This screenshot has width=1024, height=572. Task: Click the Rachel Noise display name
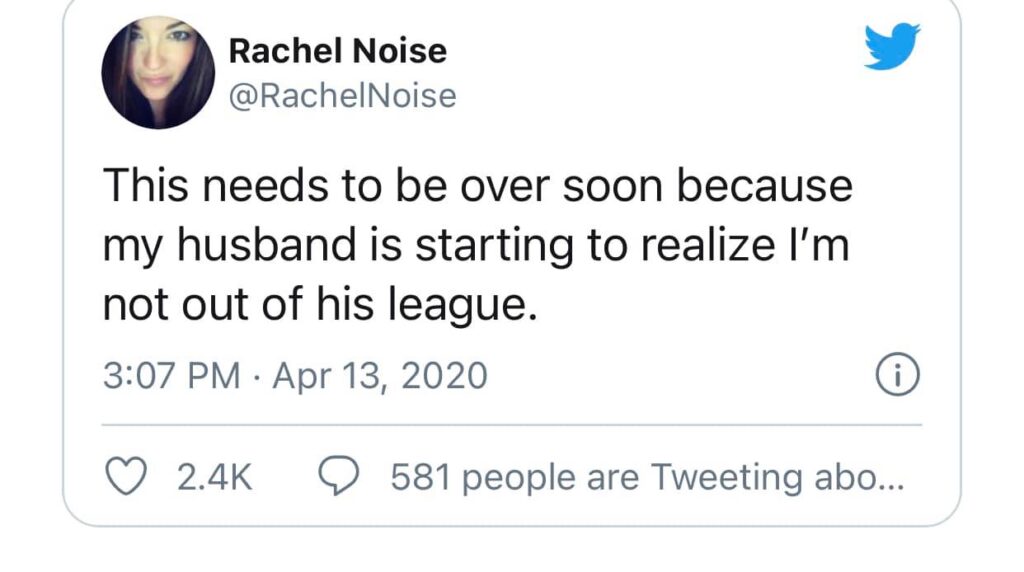pos(338,50)
